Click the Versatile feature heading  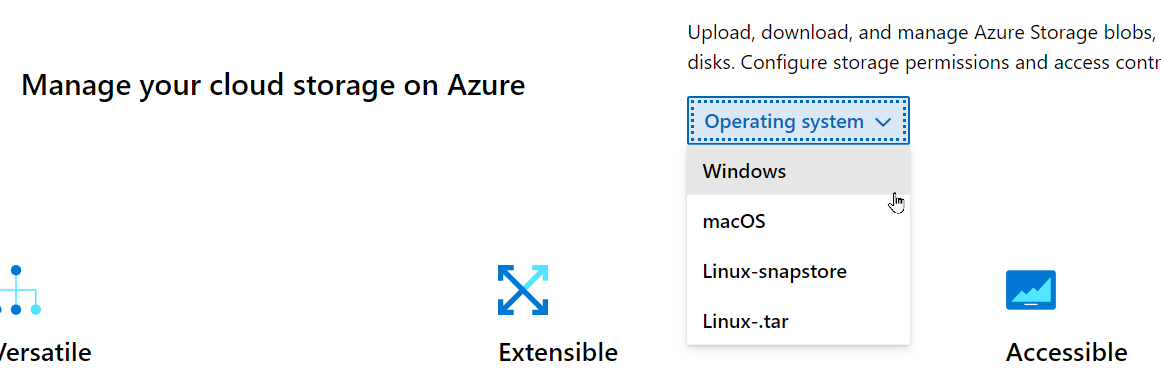pyautogui.click(x=44, y=352)
